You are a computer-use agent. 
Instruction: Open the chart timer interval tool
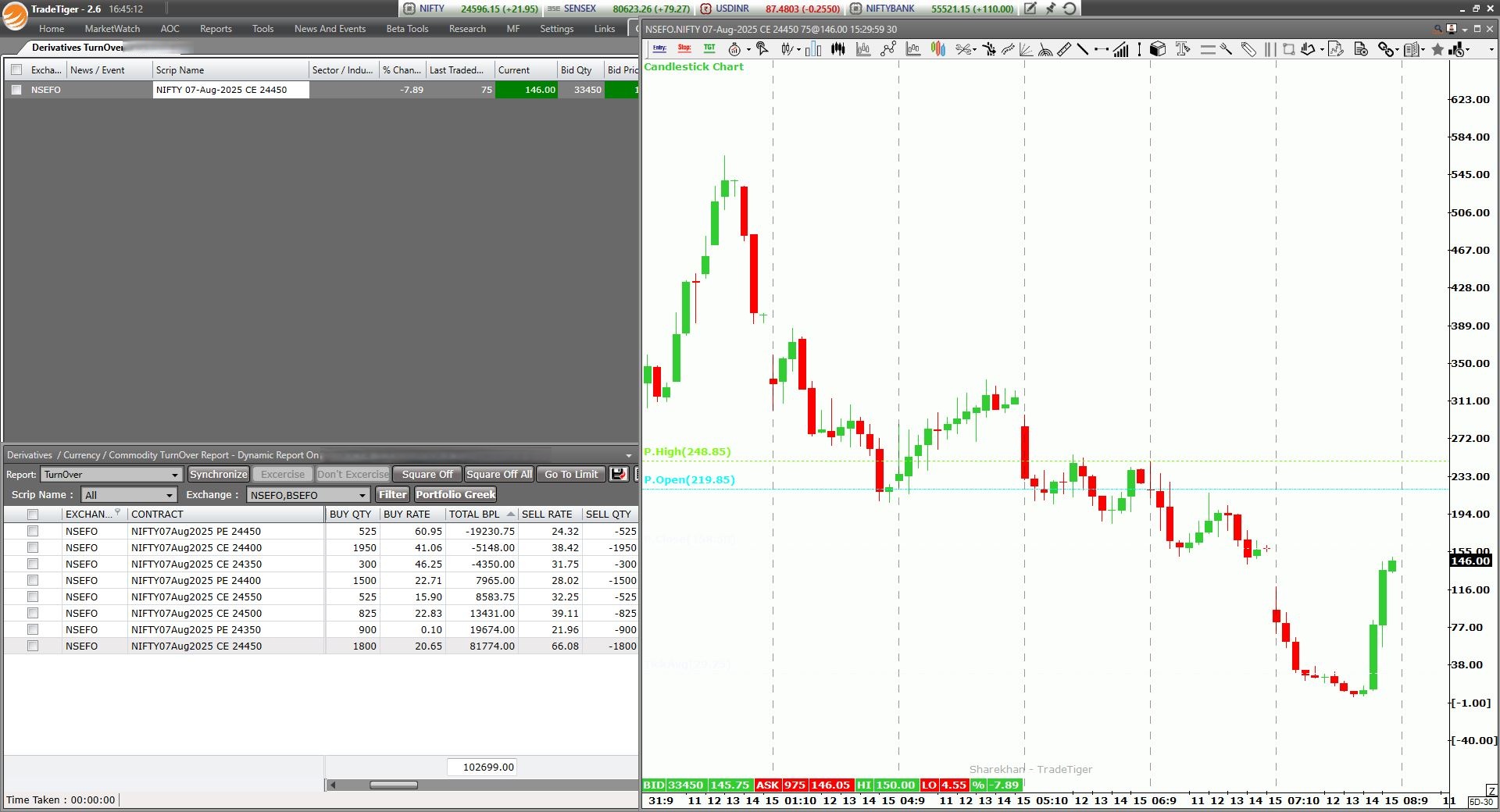734,49
